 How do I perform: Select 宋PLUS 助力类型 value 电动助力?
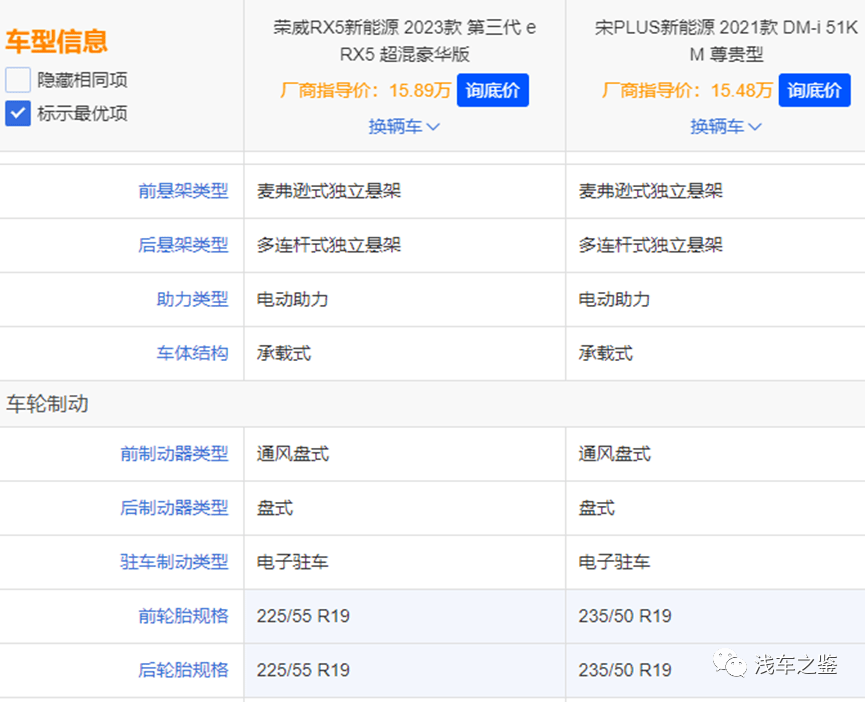(x=614, y=299)
